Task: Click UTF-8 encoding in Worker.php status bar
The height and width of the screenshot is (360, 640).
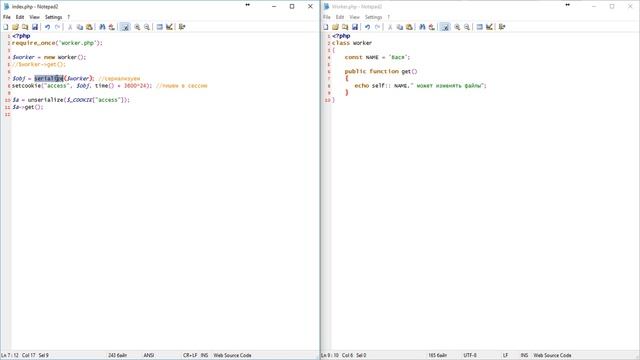Action: tap(470, 356)
